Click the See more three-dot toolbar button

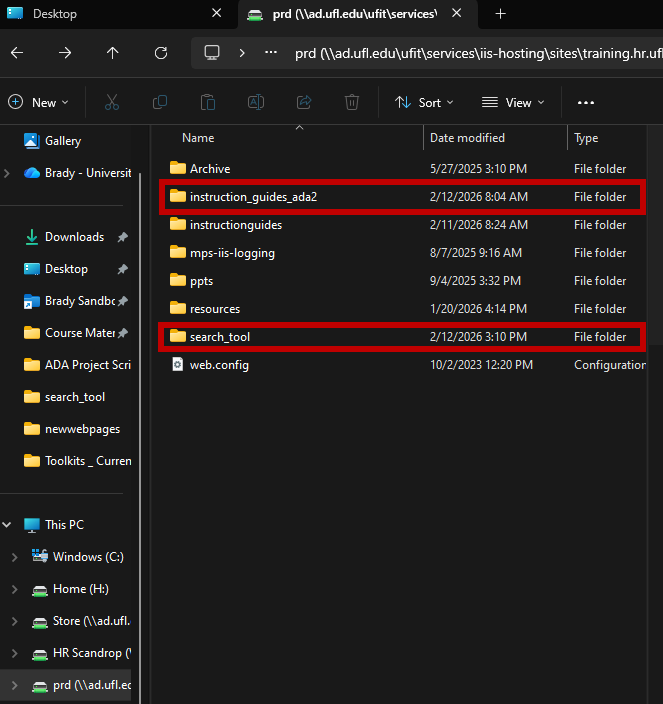pyautogui.click(x=586, y=103)
